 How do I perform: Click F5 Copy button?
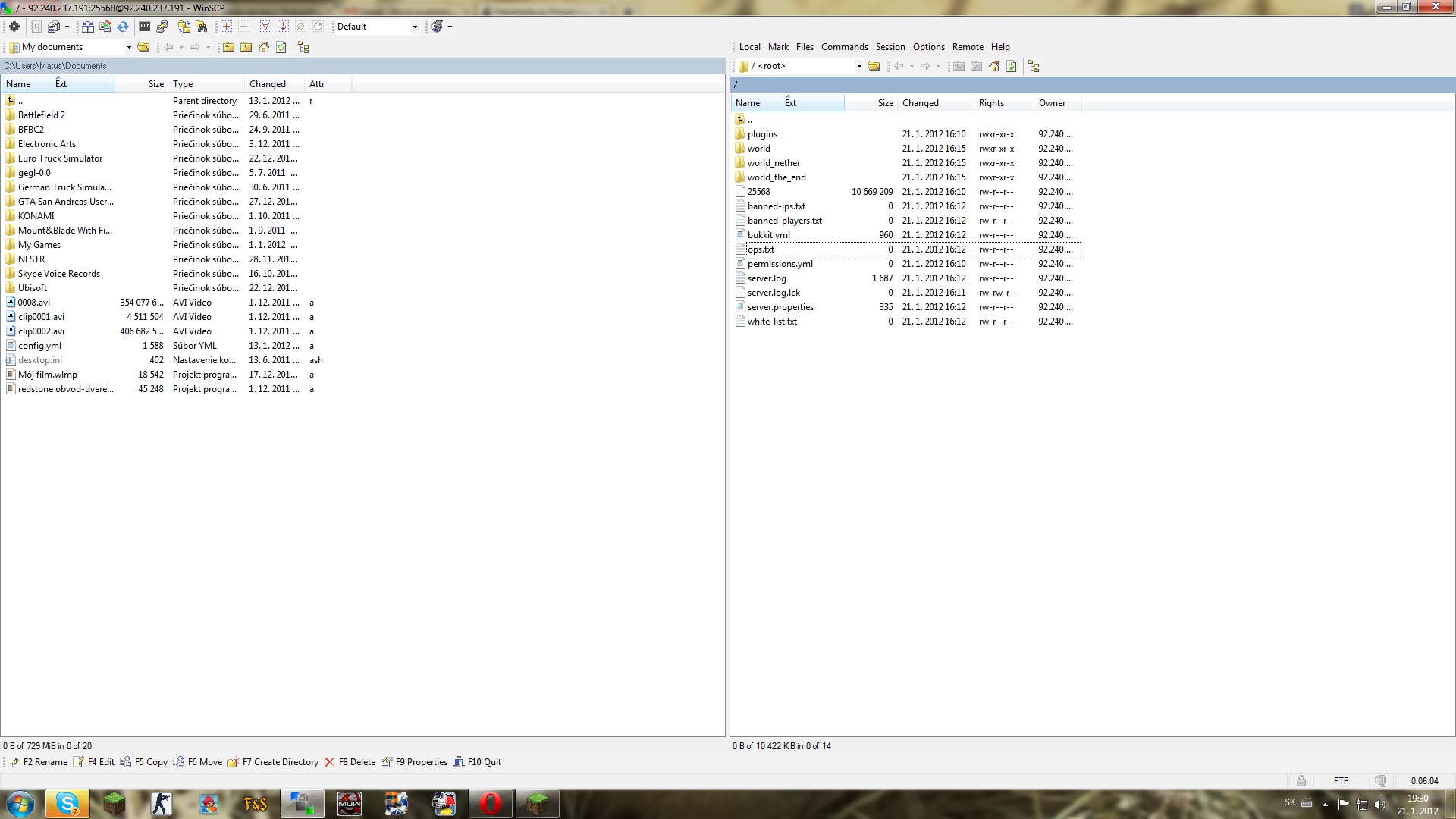coord(144,762)
